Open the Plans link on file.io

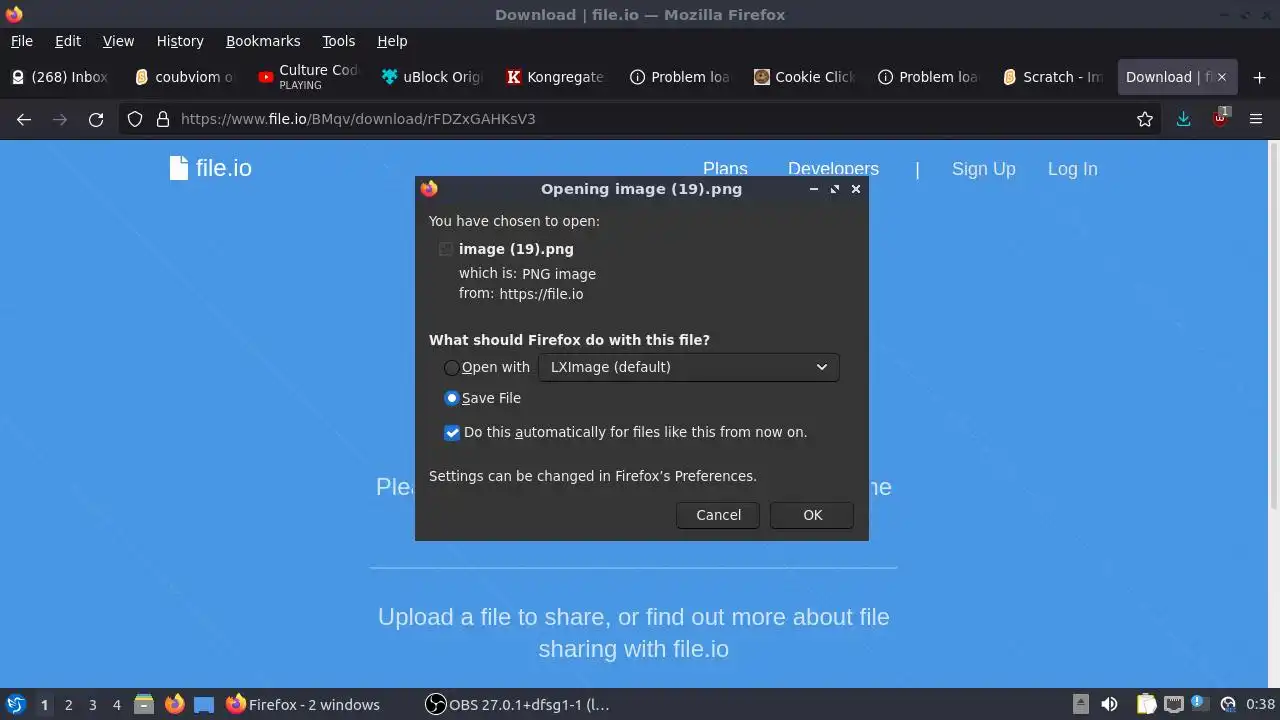[725, 169]
